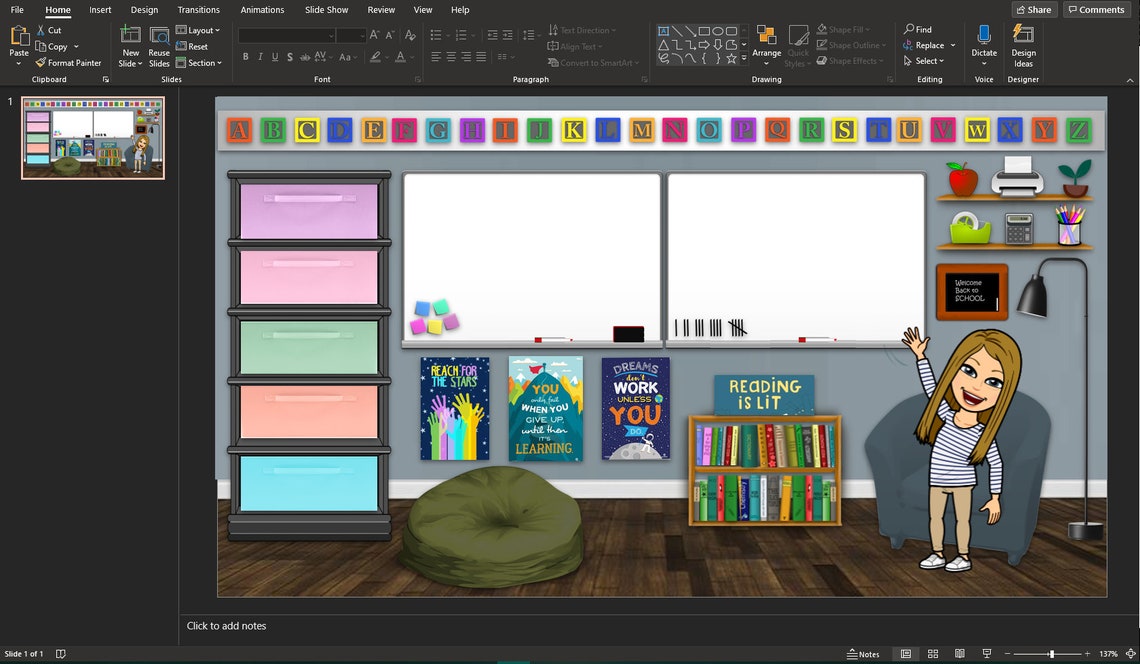1140x664 pixels.
Task: Select the Arrange tool in Drawing group
Action: (767, 45)
